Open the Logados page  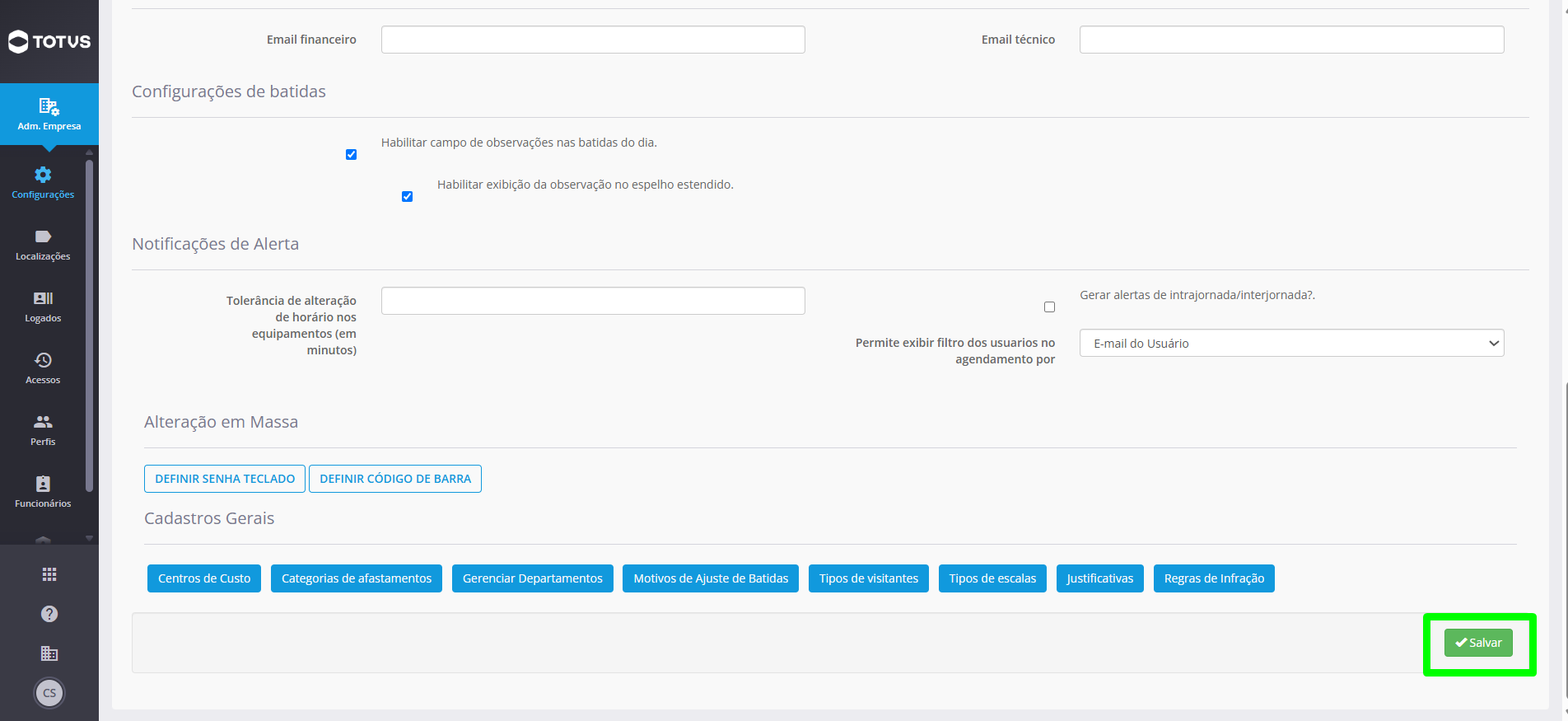43,307
